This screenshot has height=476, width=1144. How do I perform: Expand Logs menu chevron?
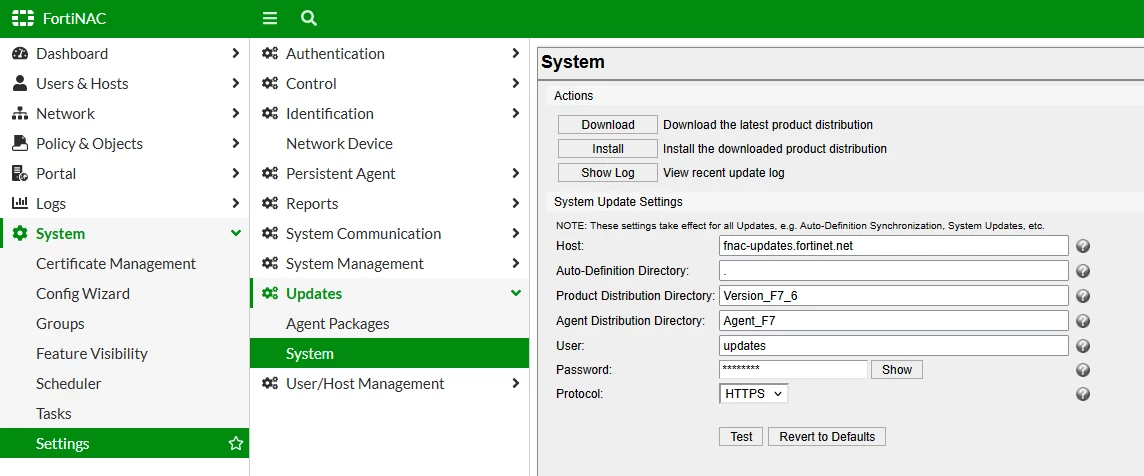click(x=235, y=203)
